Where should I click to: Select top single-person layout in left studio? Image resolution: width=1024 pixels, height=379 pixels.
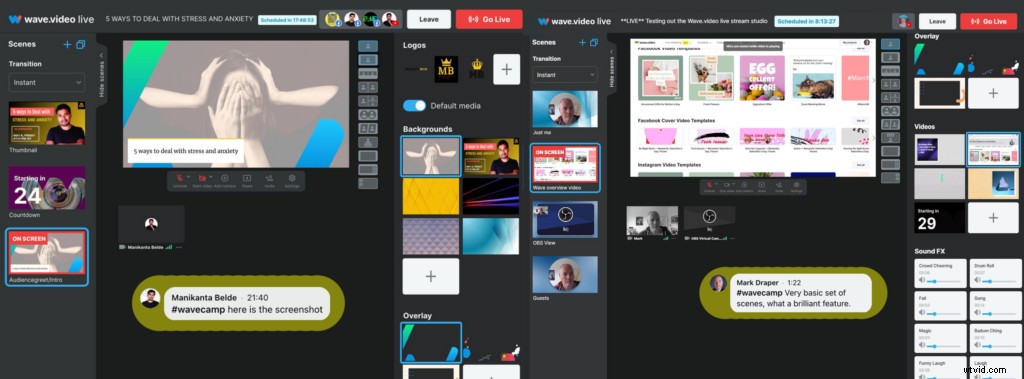pyautogui.click(x=368, y=46)
